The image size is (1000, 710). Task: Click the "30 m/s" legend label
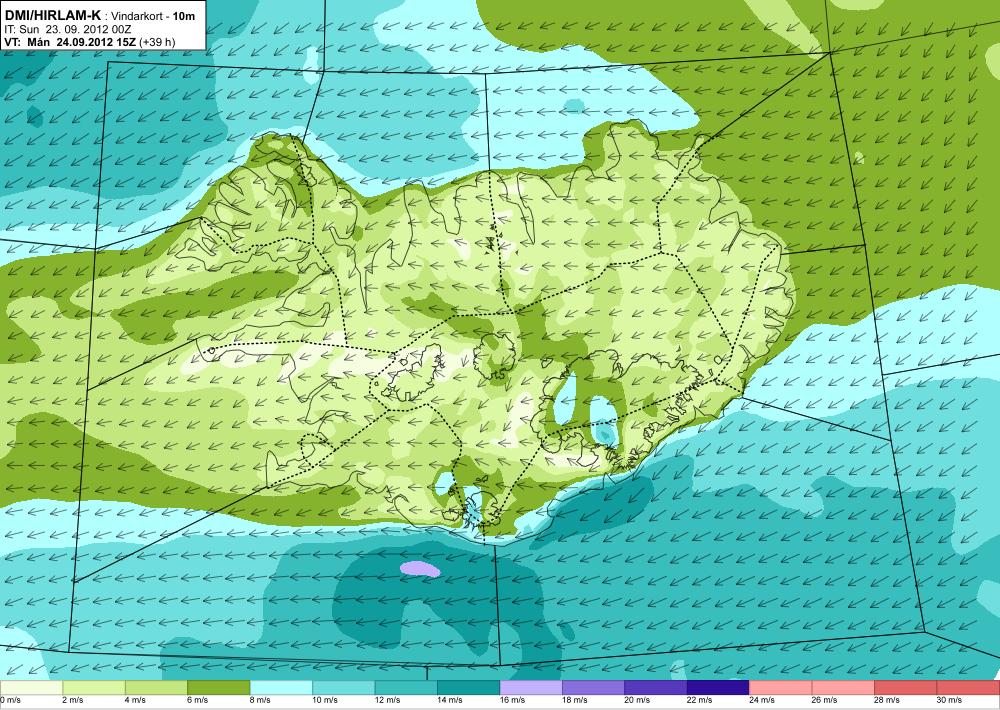click(950, 700)
